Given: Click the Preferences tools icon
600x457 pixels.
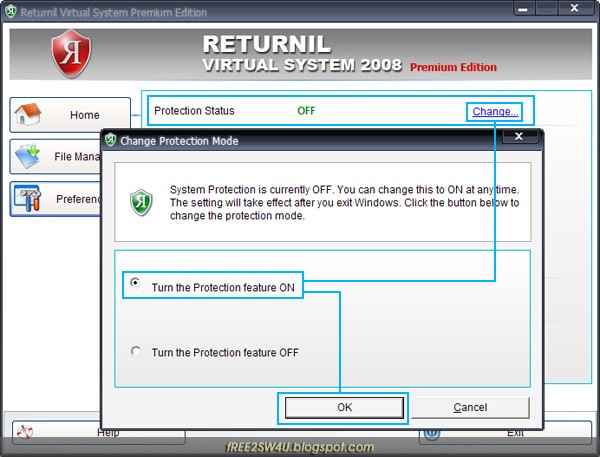Looking at the screenshot, I should click(28, 198).
